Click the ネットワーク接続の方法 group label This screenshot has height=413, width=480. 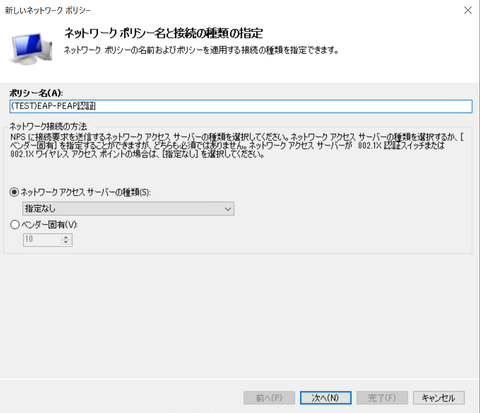[x=48, y=126]
